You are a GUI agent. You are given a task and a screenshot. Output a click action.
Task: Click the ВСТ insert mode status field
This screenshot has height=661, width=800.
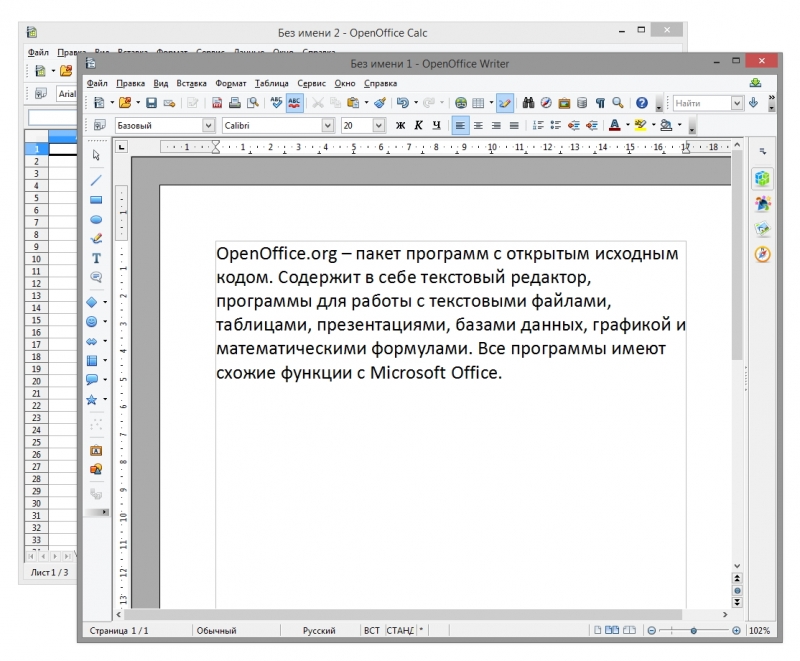[372, 630]
